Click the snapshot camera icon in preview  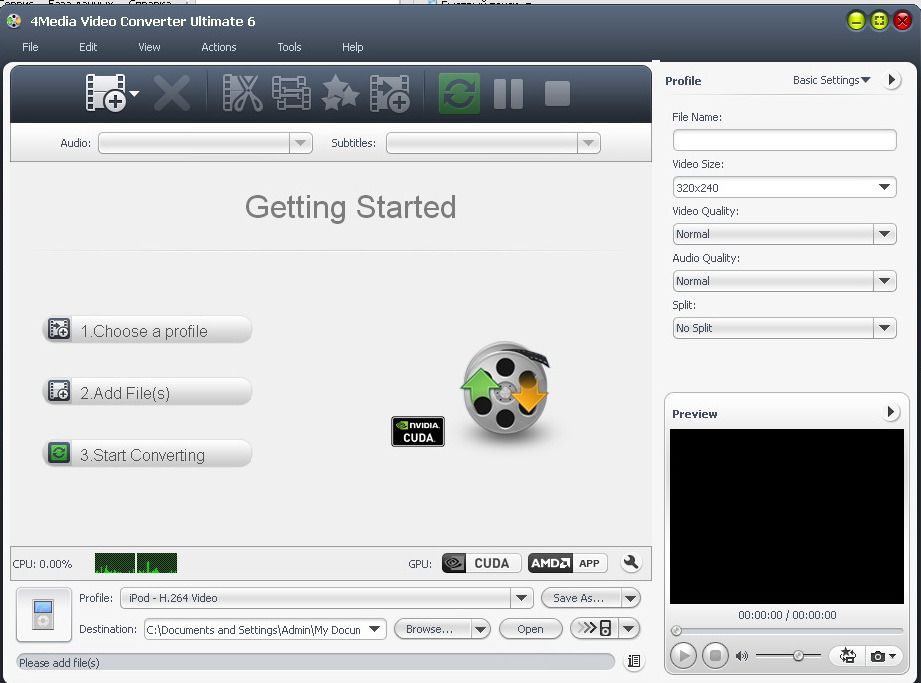[x=878, y=656]
